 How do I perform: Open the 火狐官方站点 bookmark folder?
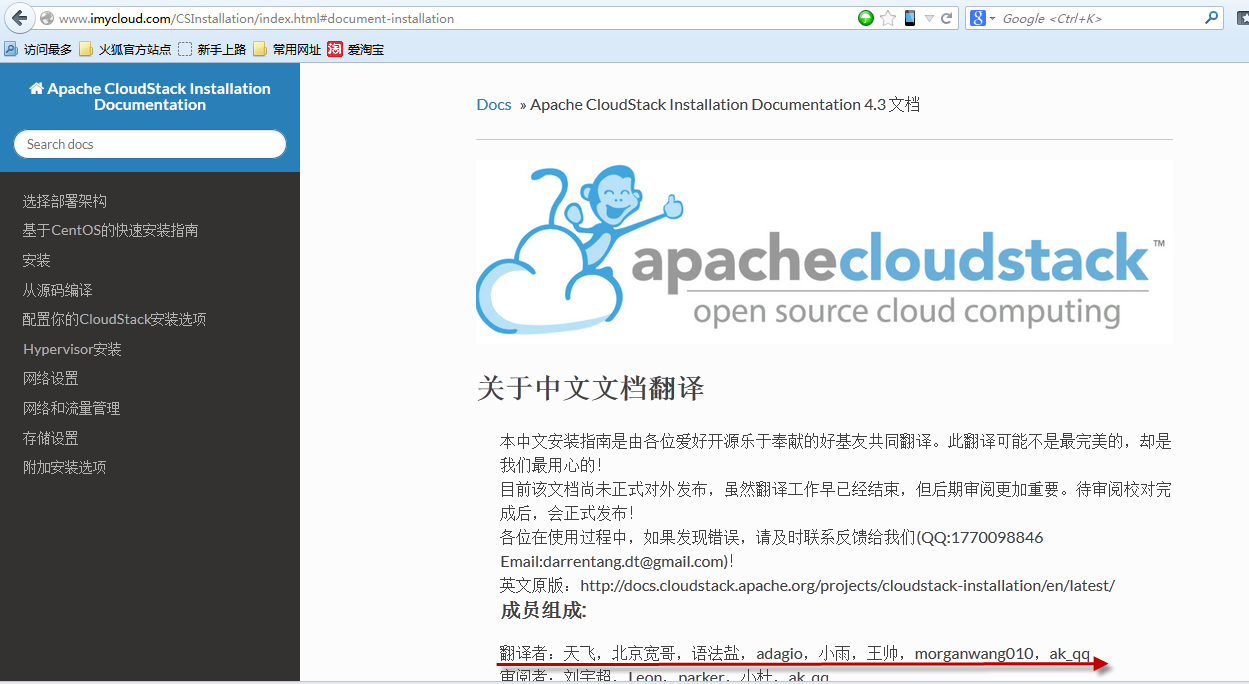pyautogui.click(x=125, y=49)
